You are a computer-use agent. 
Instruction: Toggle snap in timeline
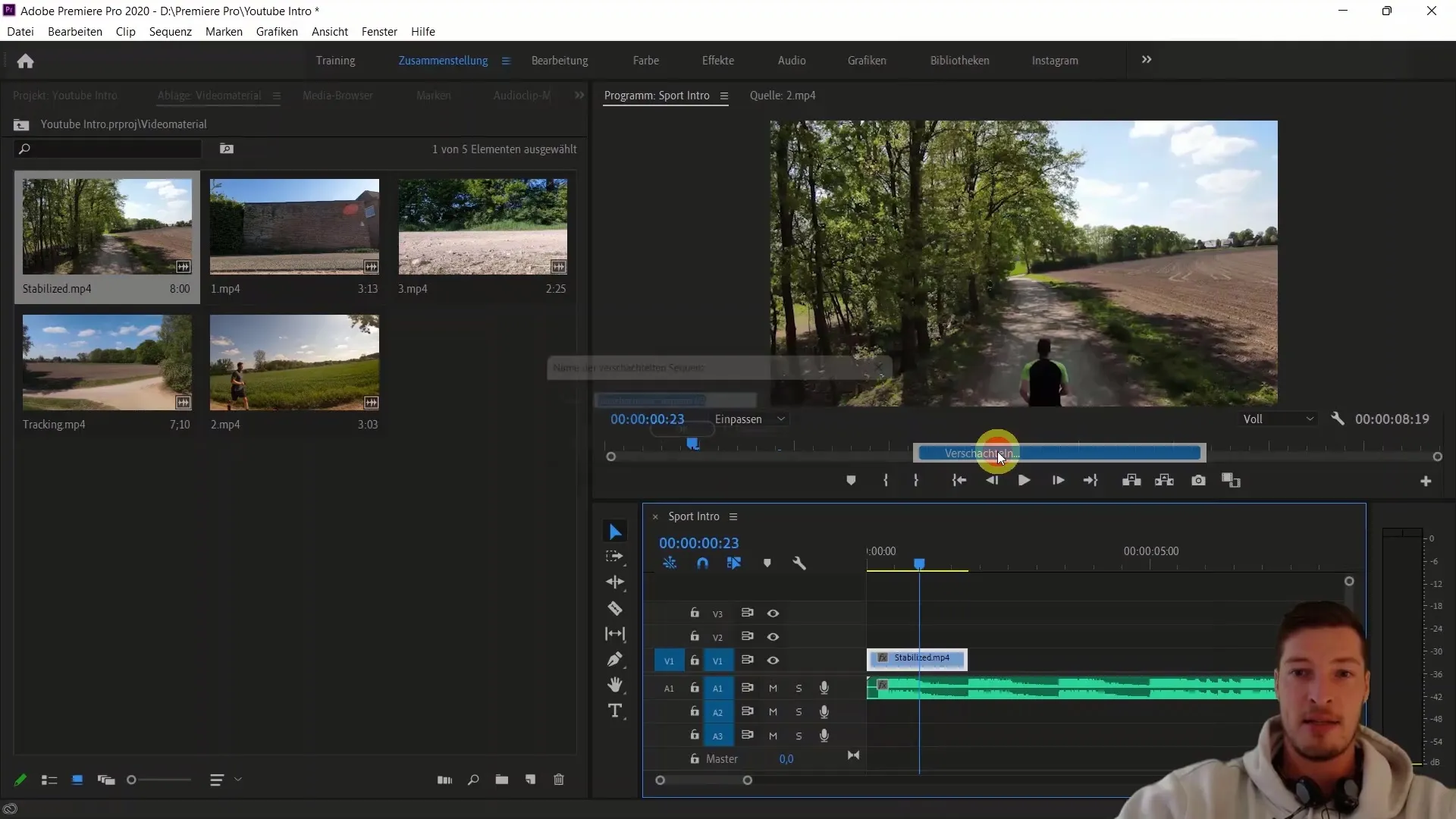(x=702, y=563)
